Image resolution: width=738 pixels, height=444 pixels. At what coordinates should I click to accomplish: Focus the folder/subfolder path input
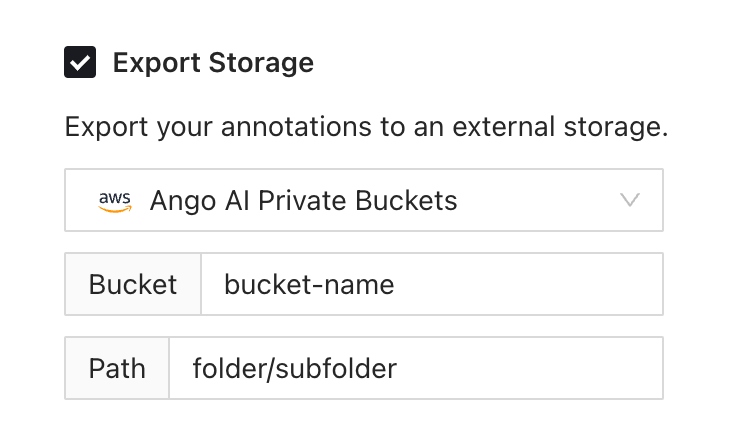coord(415,368)
